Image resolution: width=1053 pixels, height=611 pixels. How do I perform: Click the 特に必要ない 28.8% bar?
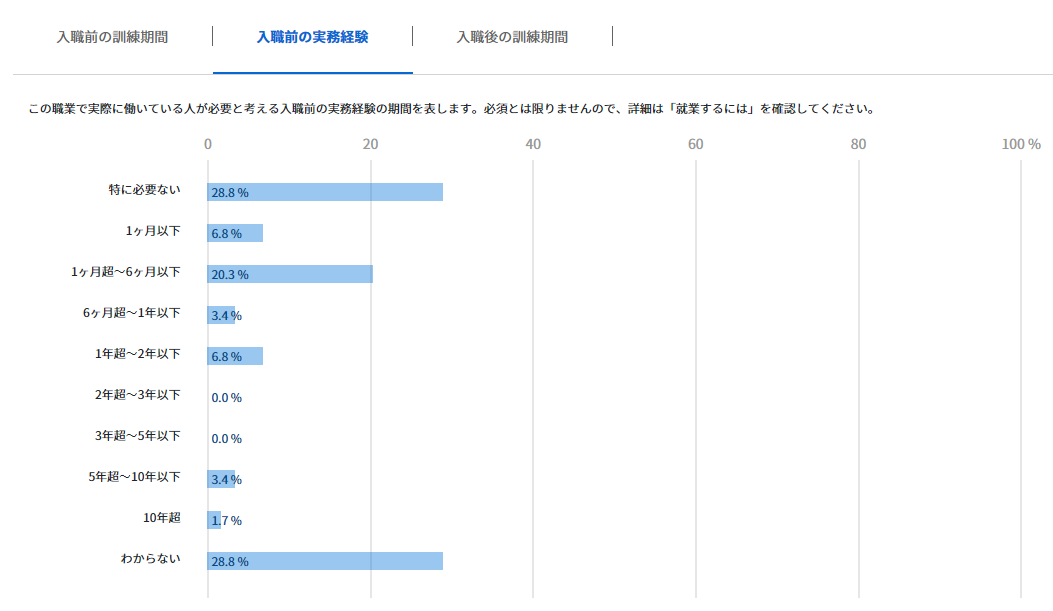325,192
